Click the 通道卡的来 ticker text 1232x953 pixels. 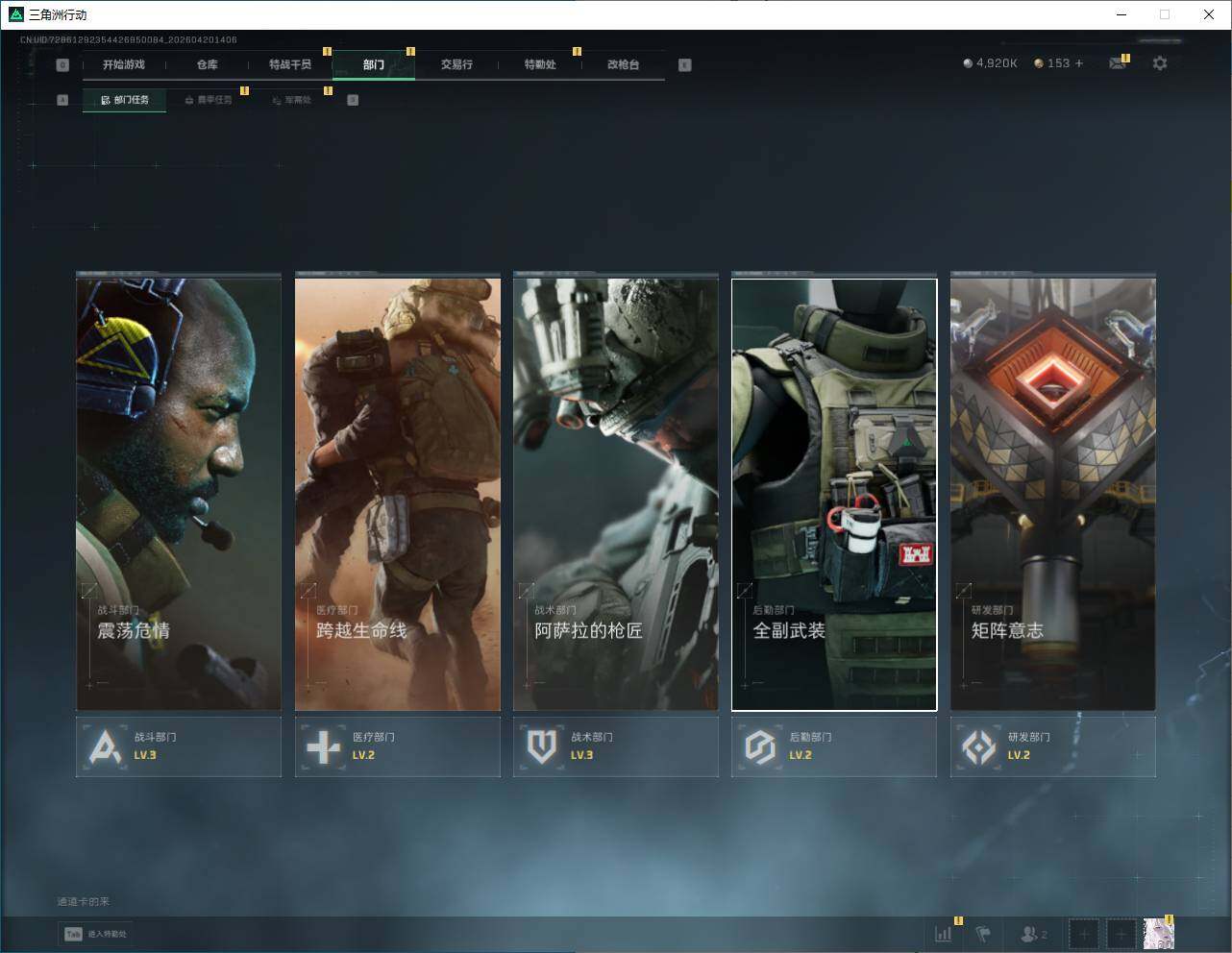point(84,902)
